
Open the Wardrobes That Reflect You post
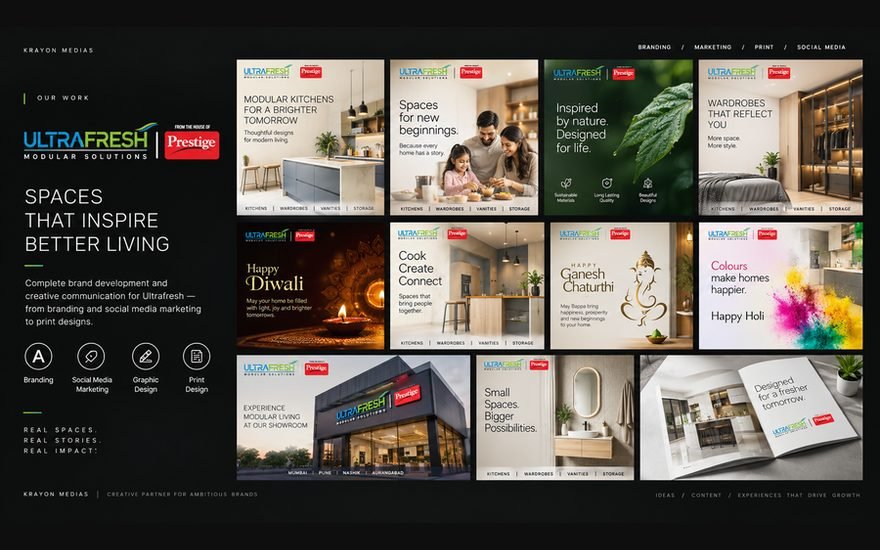coord(781,137)
